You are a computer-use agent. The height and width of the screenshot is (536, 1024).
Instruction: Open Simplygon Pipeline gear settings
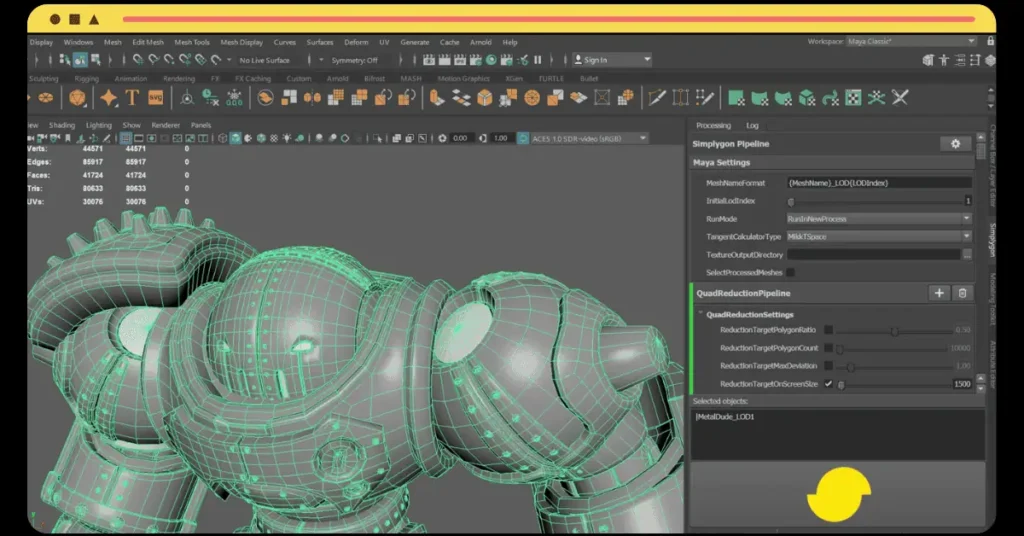pos(955,144)
